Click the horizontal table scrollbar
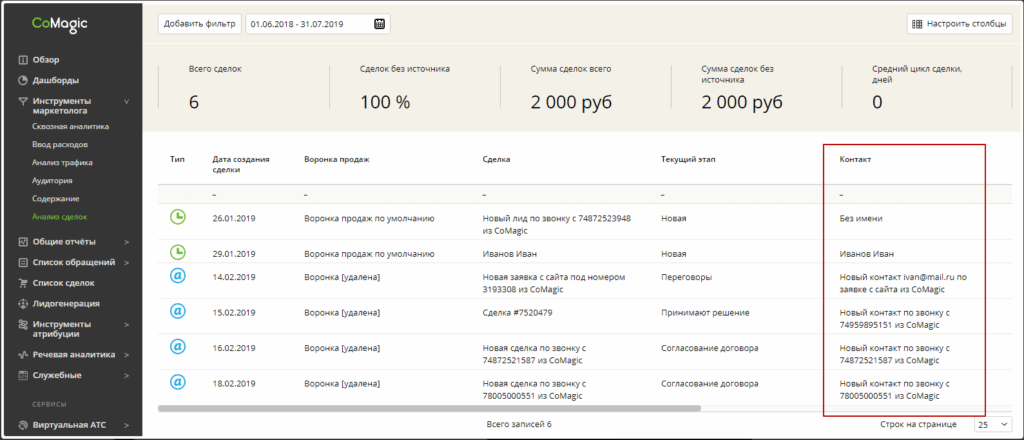This screenshot has height=440, width=1024. [430, 408]
